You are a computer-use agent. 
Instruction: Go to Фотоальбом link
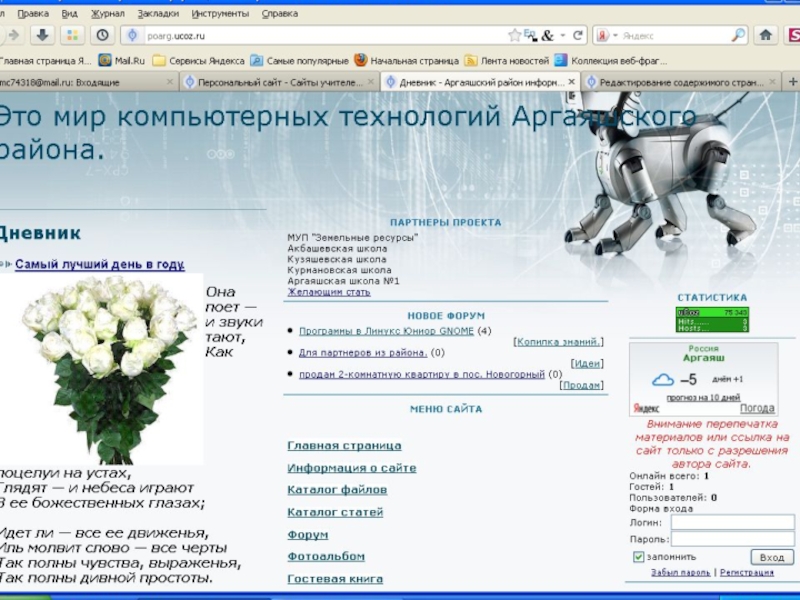coord(326,557)
